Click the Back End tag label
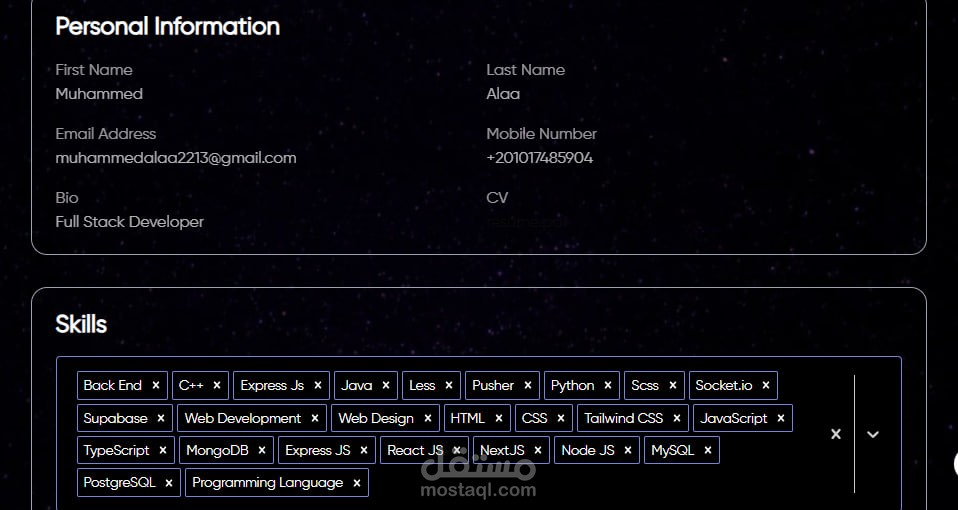 click(x=112, y=385)
